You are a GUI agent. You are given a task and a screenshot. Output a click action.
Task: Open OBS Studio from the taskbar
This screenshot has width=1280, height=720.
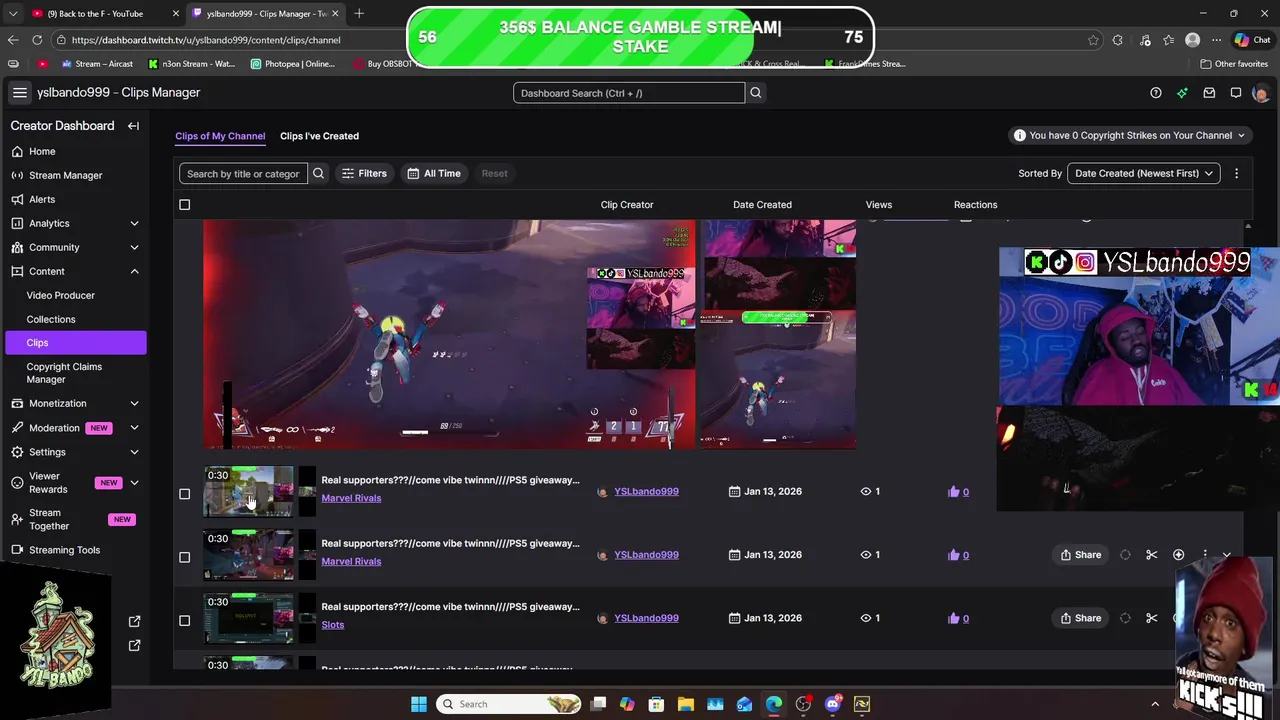tap(803, 704)
